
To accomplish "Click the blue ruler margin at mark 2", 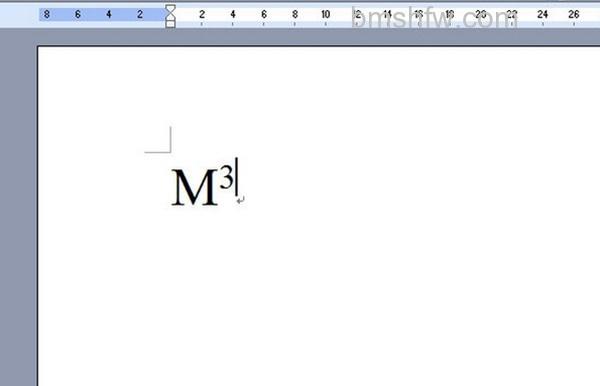I will (x=140, y=15).
